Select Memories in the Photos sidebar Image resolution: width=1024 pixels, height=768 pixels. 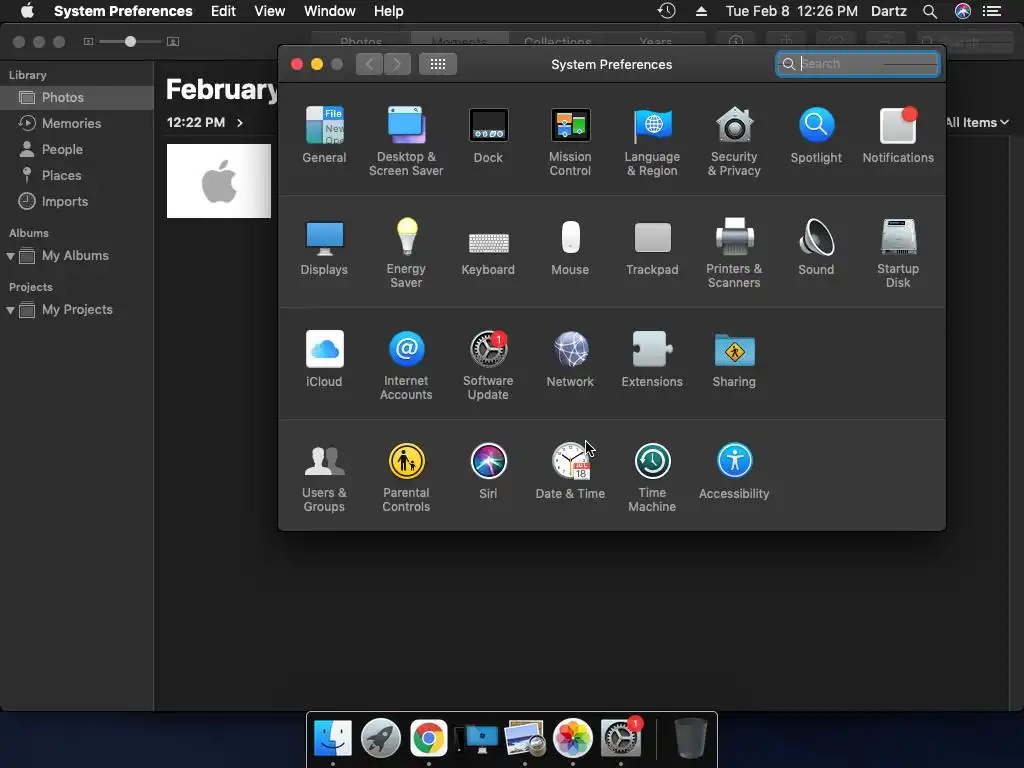point(76,123)
